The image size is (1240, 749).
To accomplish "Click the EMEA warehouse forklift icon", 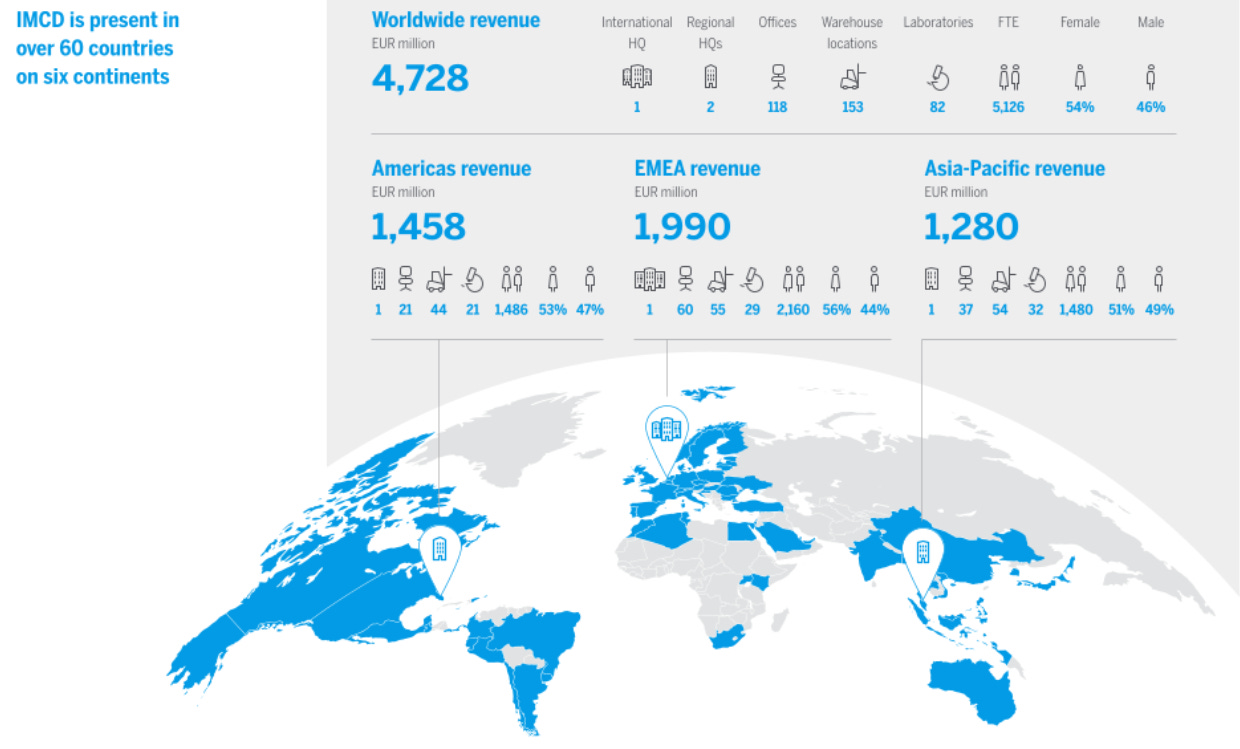I will click(x=720, y=278).
